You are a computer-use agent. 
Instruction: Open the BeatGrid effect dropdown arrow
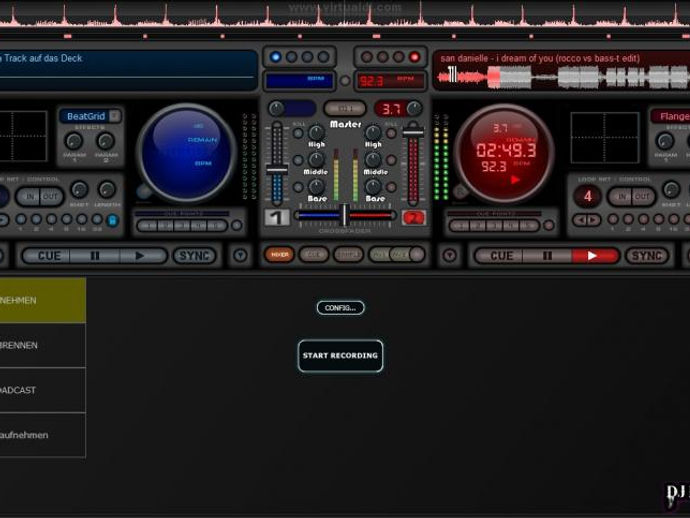click(114, 116)
